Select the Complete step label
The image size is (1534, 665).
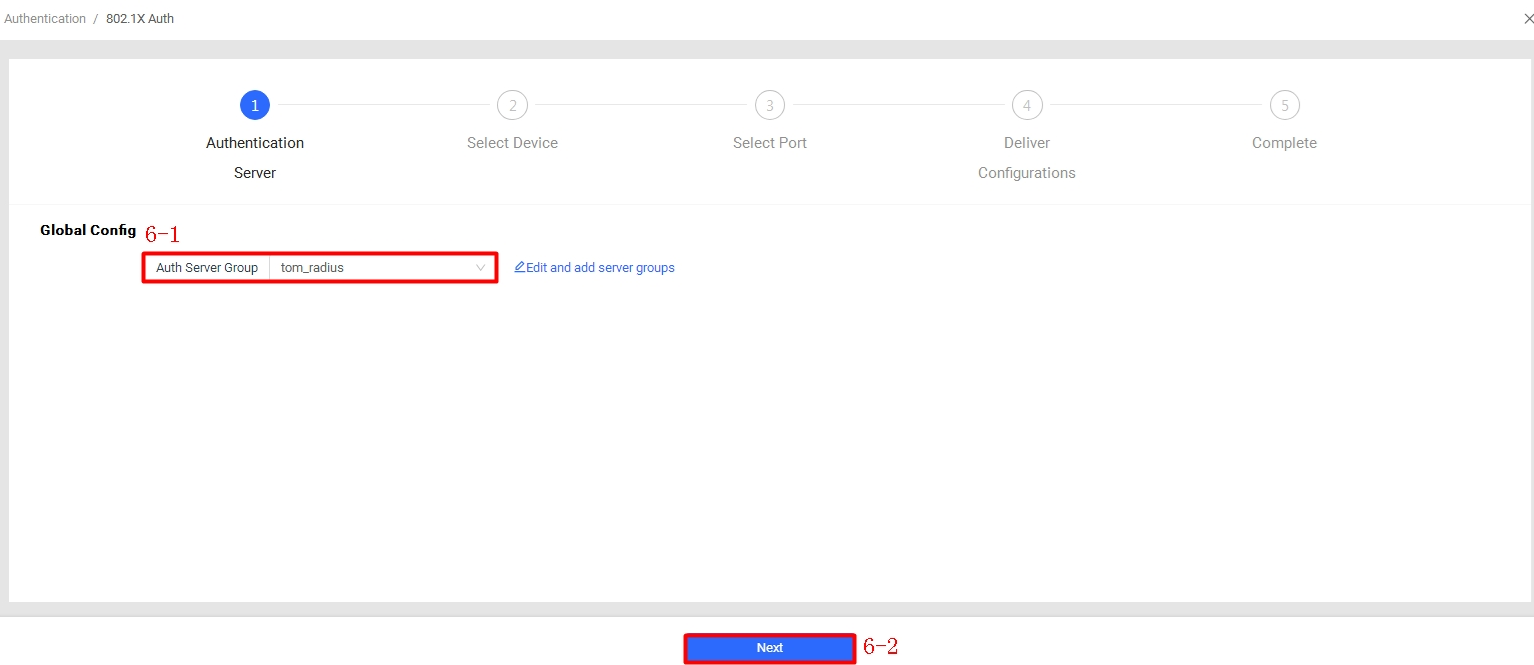1284,143
